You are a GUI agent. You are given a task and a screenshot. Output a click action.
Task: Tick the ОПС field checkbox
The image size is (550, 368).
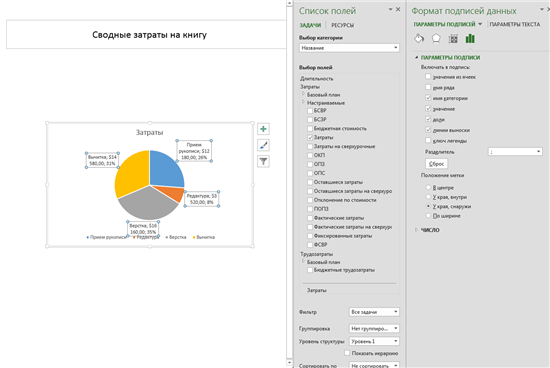pyautogui.click(x=310, y=173)
